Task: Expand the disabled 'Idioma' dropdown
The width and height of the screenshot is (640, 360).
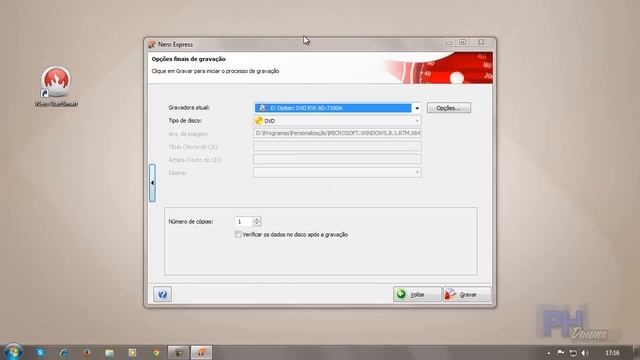Action: coord(417,173)
